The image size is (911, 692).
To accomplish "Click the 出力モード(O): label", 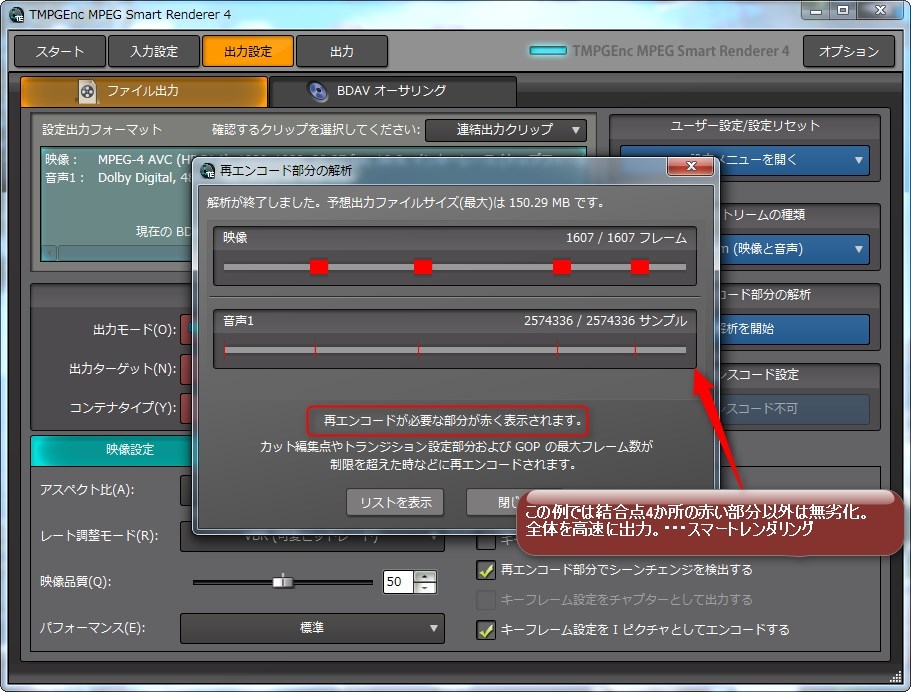I will click(x=135, y=330).
